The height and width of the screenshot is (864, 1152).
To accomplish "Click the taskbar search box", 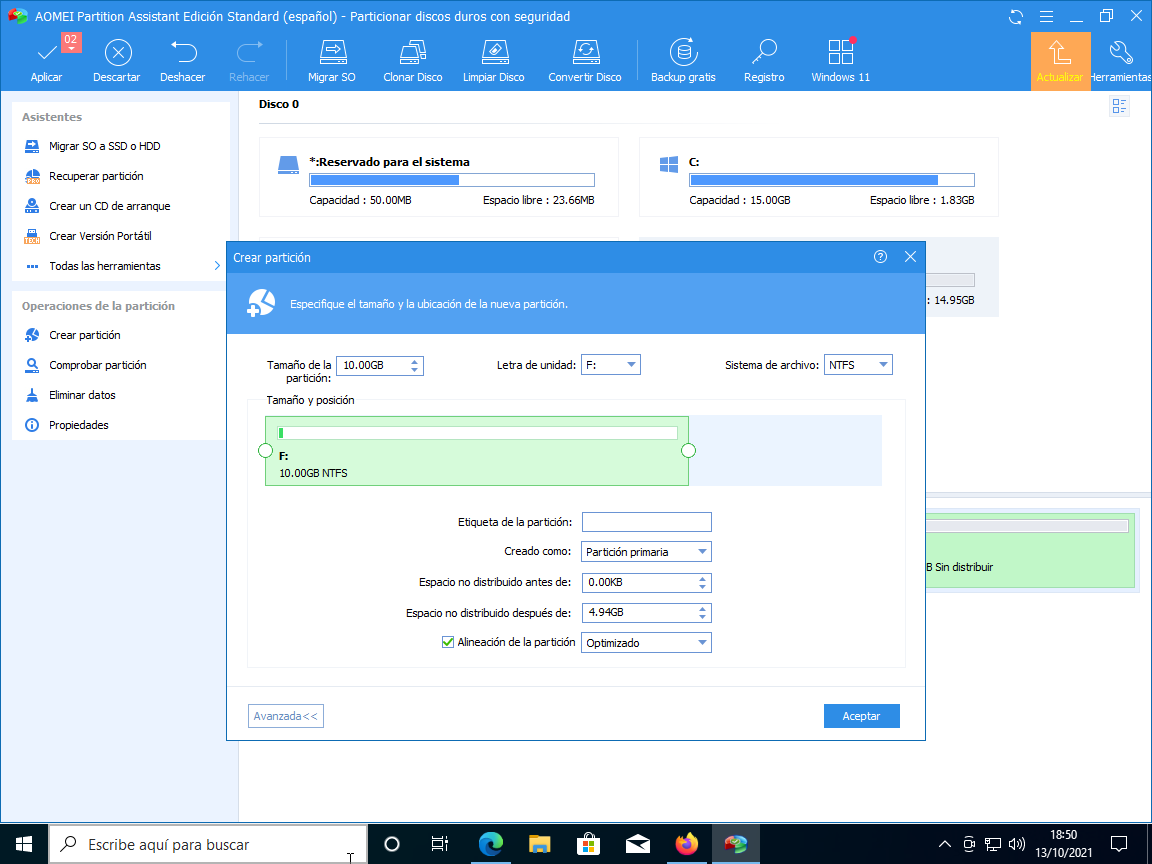I will click(208, 844).
